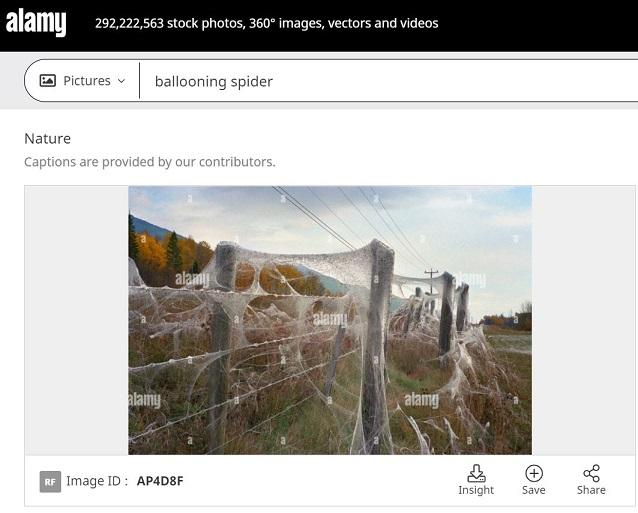The width and height of the screenshot is (638, 513).
Task: Click the utility pole in the photo
Action: (431, 281)
